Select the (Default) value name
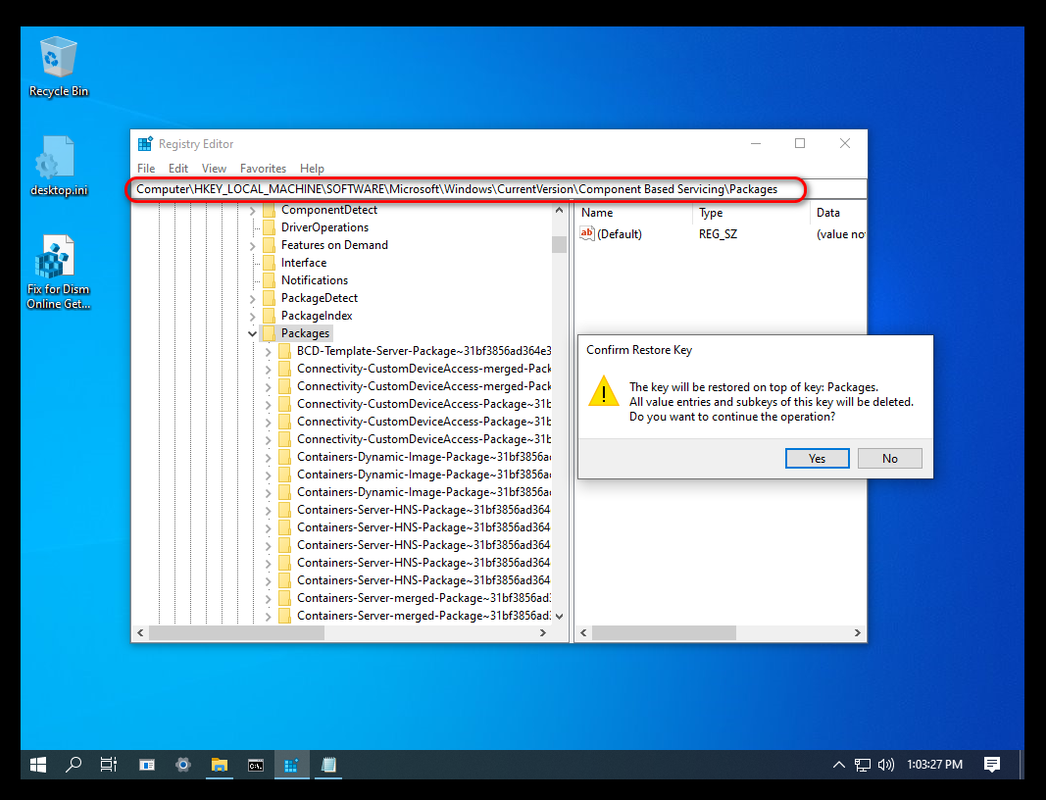 pyautogui.click(x=619, y=234)
